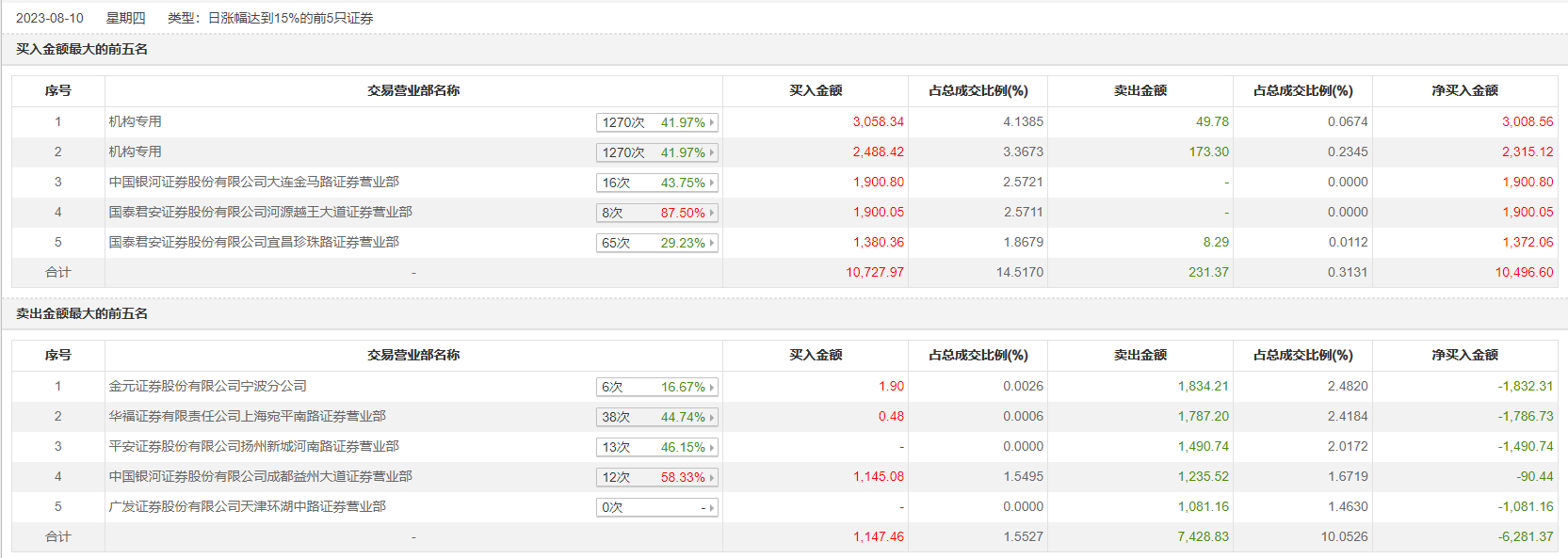This screenshot has width=1568, height=558.
Task: Open 国泰君安证券河源越王大道证券营业部 link
Action: point(260,212)
